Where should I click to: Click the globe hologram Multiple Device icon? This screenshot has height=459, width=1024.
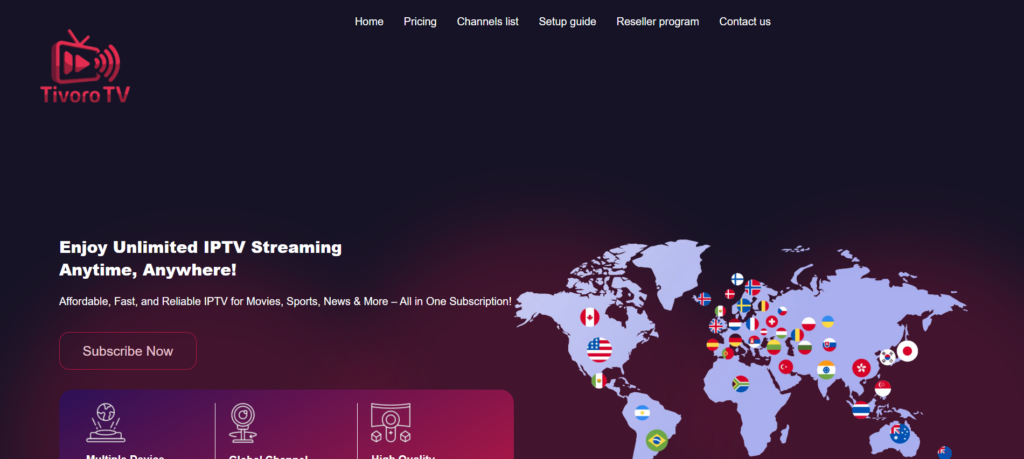(106, 422)
